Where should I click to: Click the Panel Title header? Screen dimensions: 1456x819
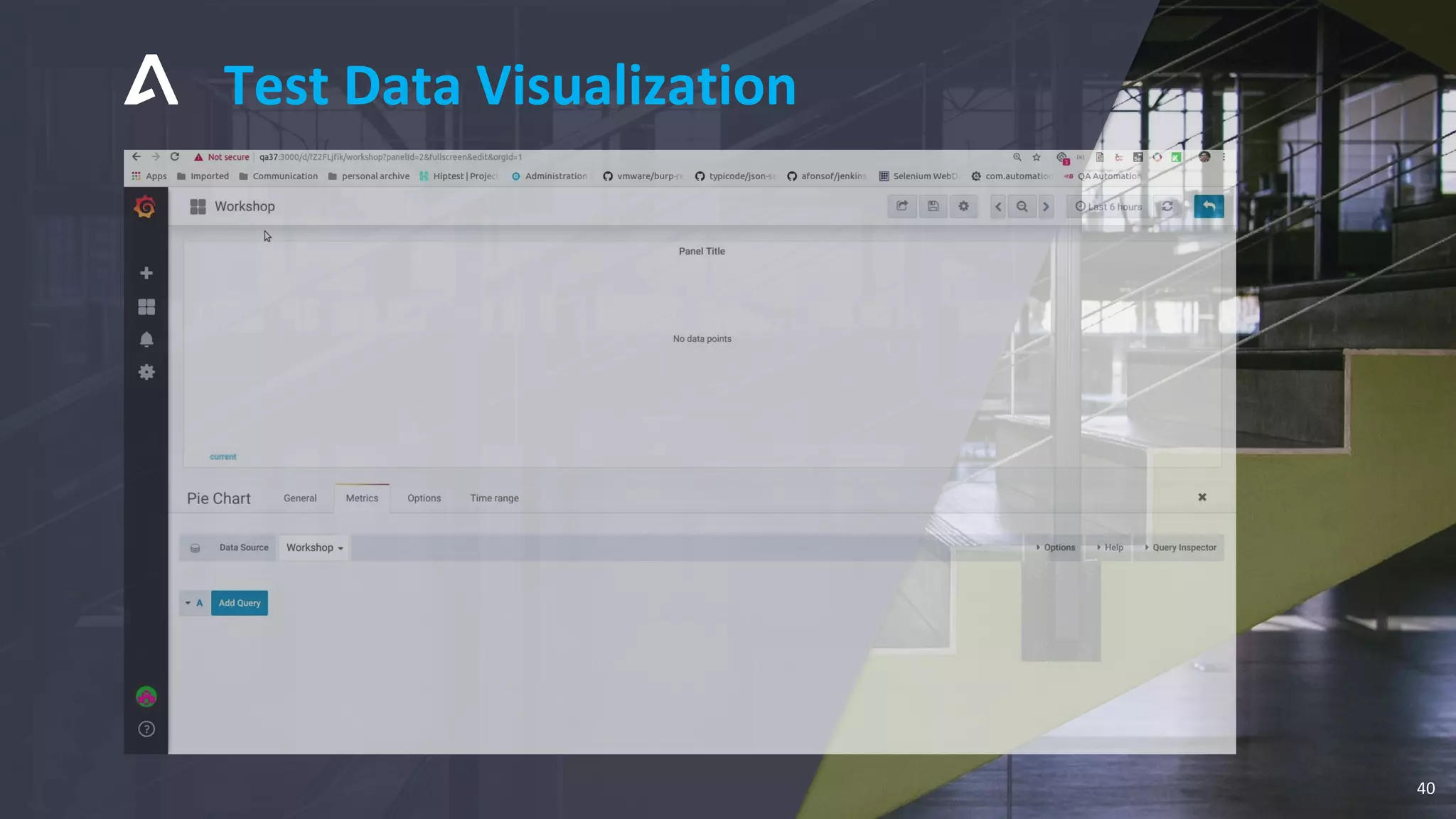[702, 251]
